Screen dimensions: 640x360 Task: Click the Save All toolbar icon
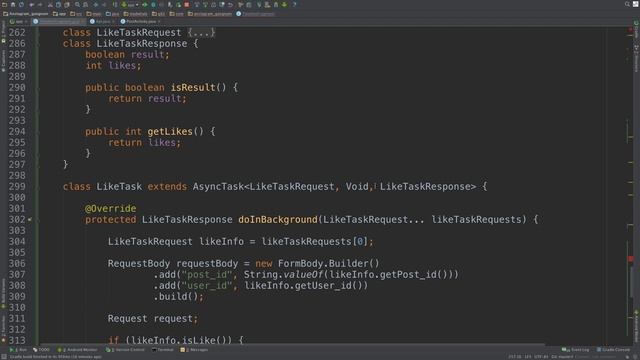[x=13, y=4]
